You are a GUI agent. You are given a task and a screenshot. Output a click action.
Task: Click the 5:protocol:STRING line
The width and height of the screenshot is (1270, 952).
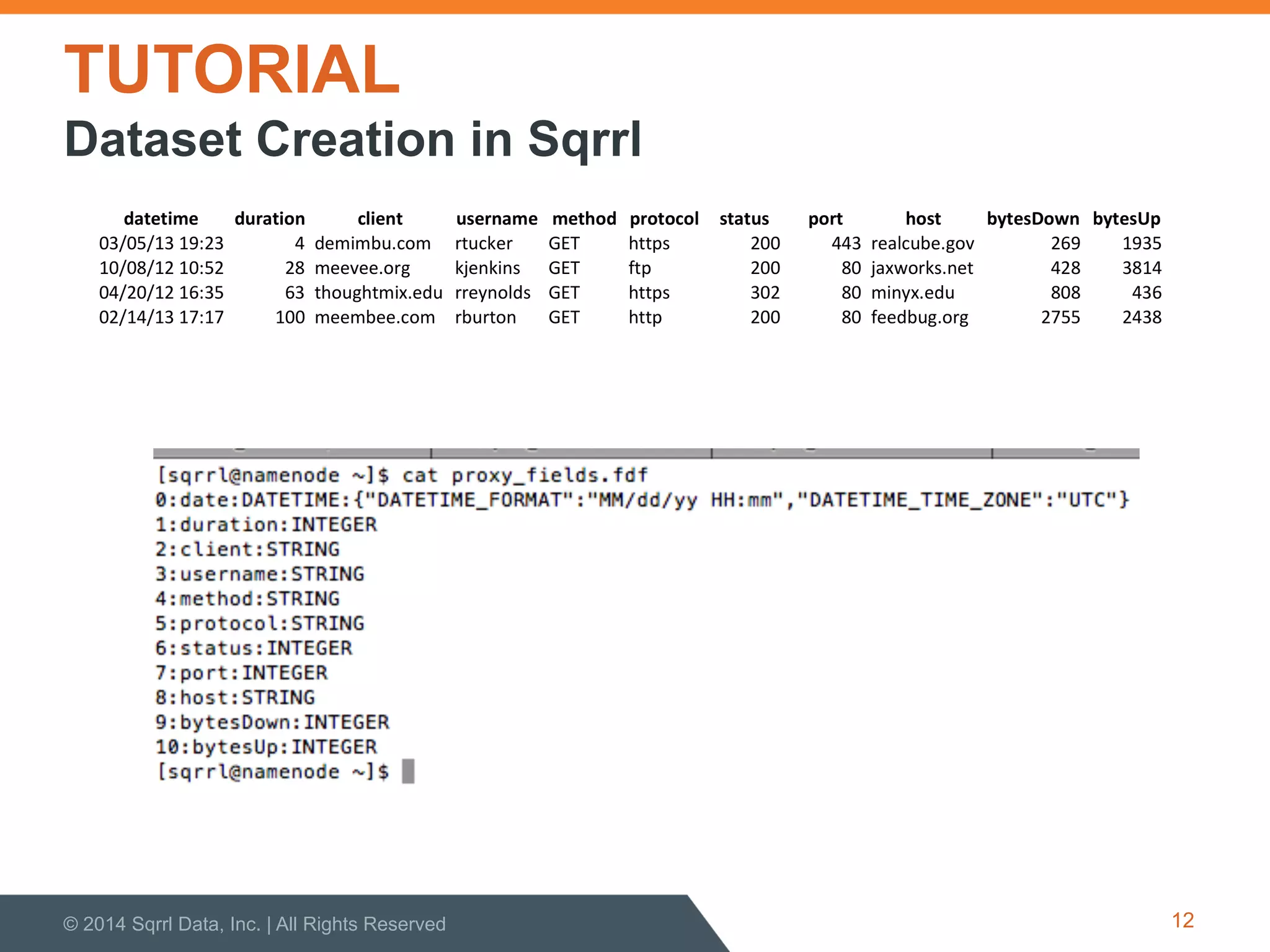260,624
